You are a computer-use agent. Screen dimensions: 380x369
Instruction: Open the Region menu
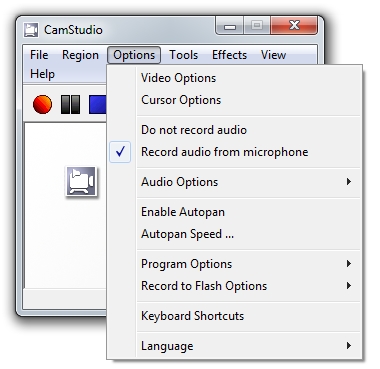pyautogui.click(x=80, y=55)
